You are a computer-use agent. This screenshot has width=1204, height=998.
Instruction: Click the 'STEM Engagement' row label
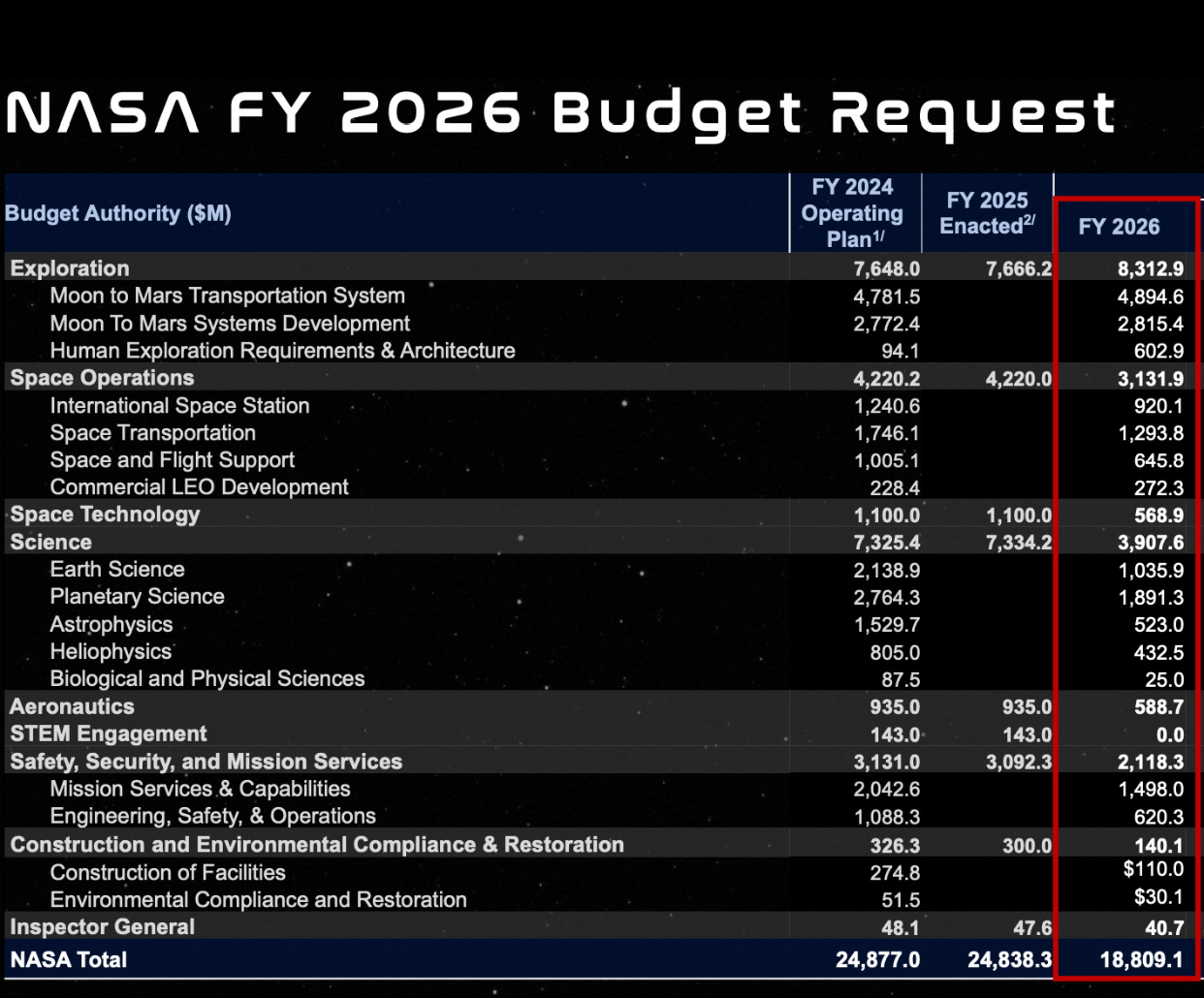109,734
